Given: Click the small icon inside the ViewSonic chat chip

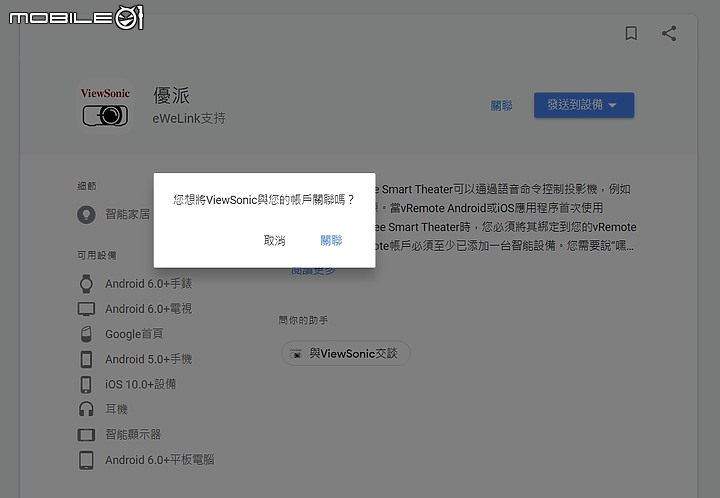Looking at the screenshot, I should pos(296,353).
